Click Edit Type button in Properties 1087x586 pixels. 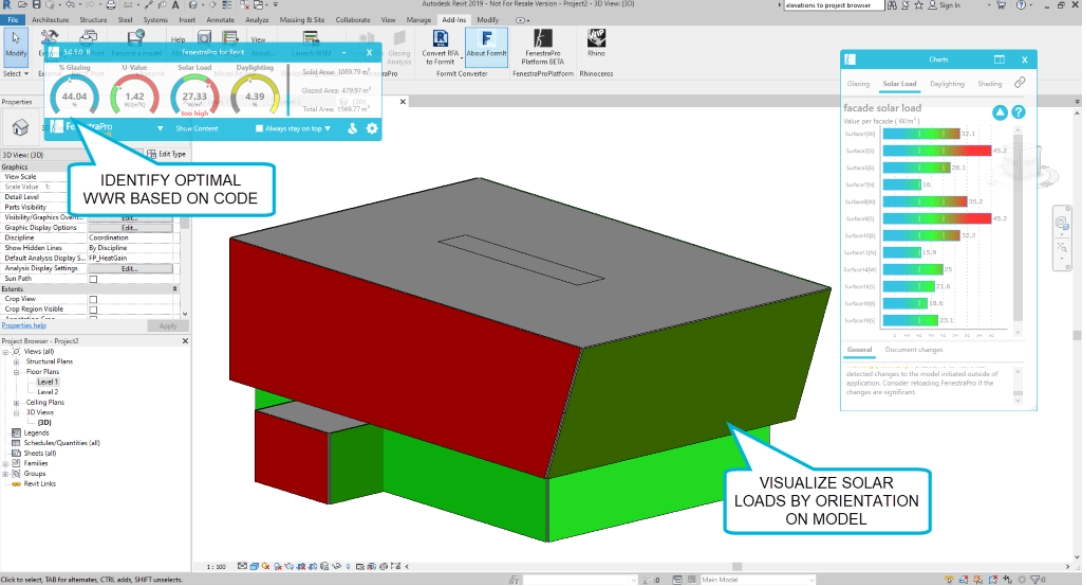tap(167, 154)
